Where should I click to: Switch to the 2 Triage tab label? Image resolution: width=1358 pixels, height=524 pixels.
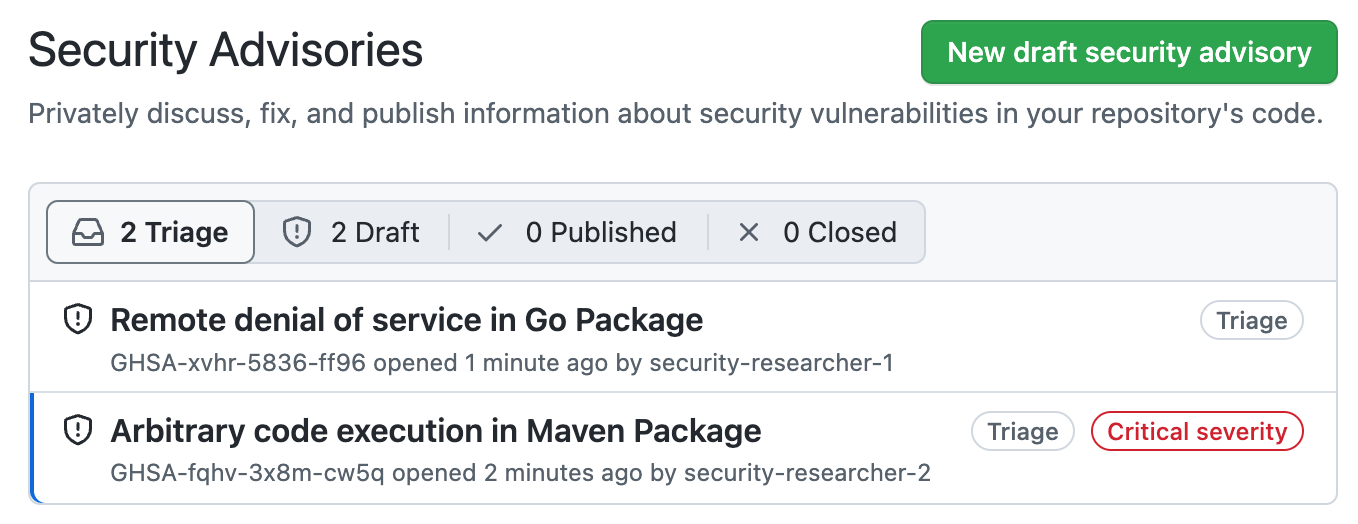(174, 233)
